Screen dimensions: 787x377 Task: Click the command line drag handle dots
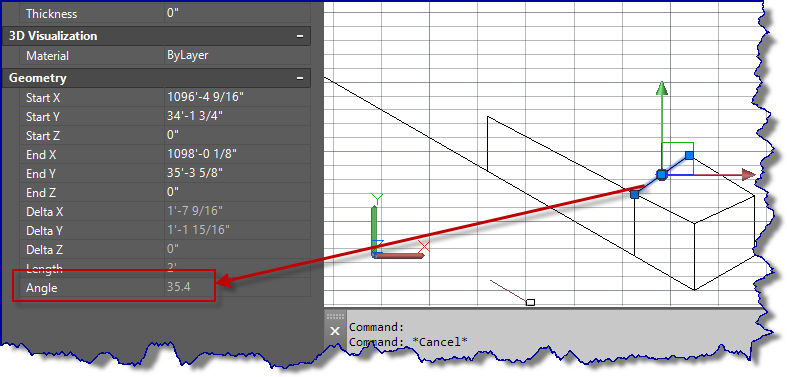(335, 316)
